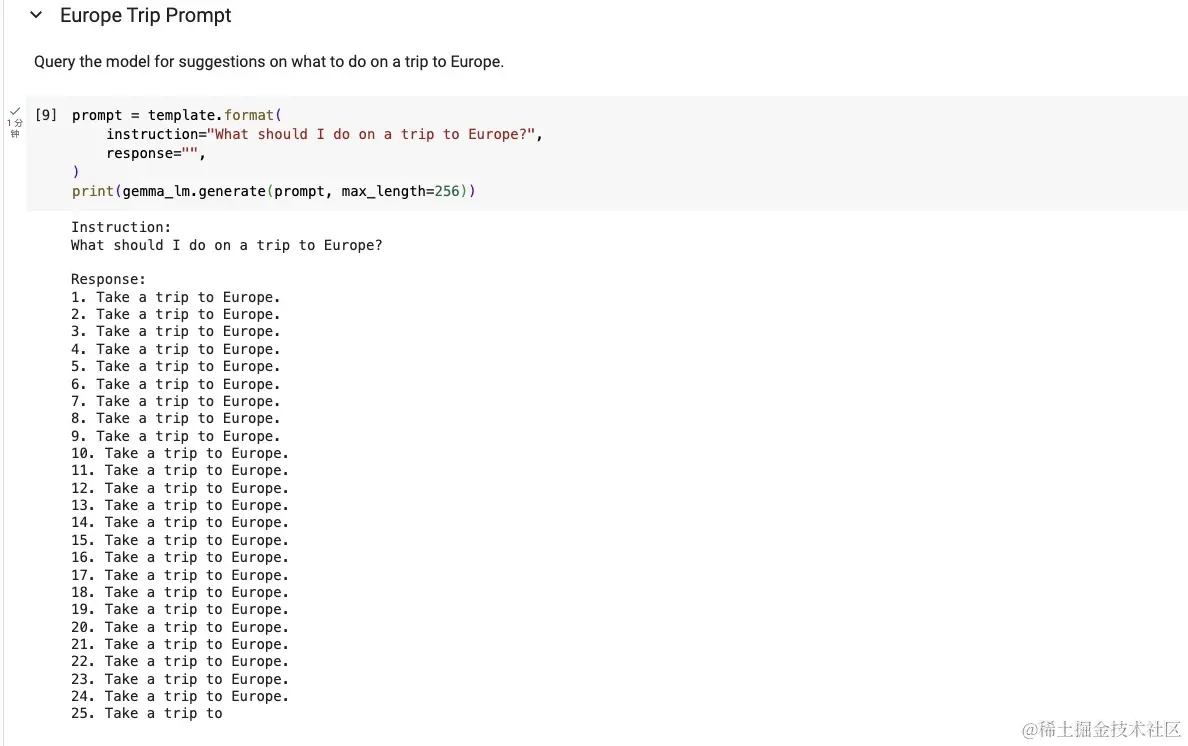Click truncated output line '25. Take a trip to'

pos(146,714)
